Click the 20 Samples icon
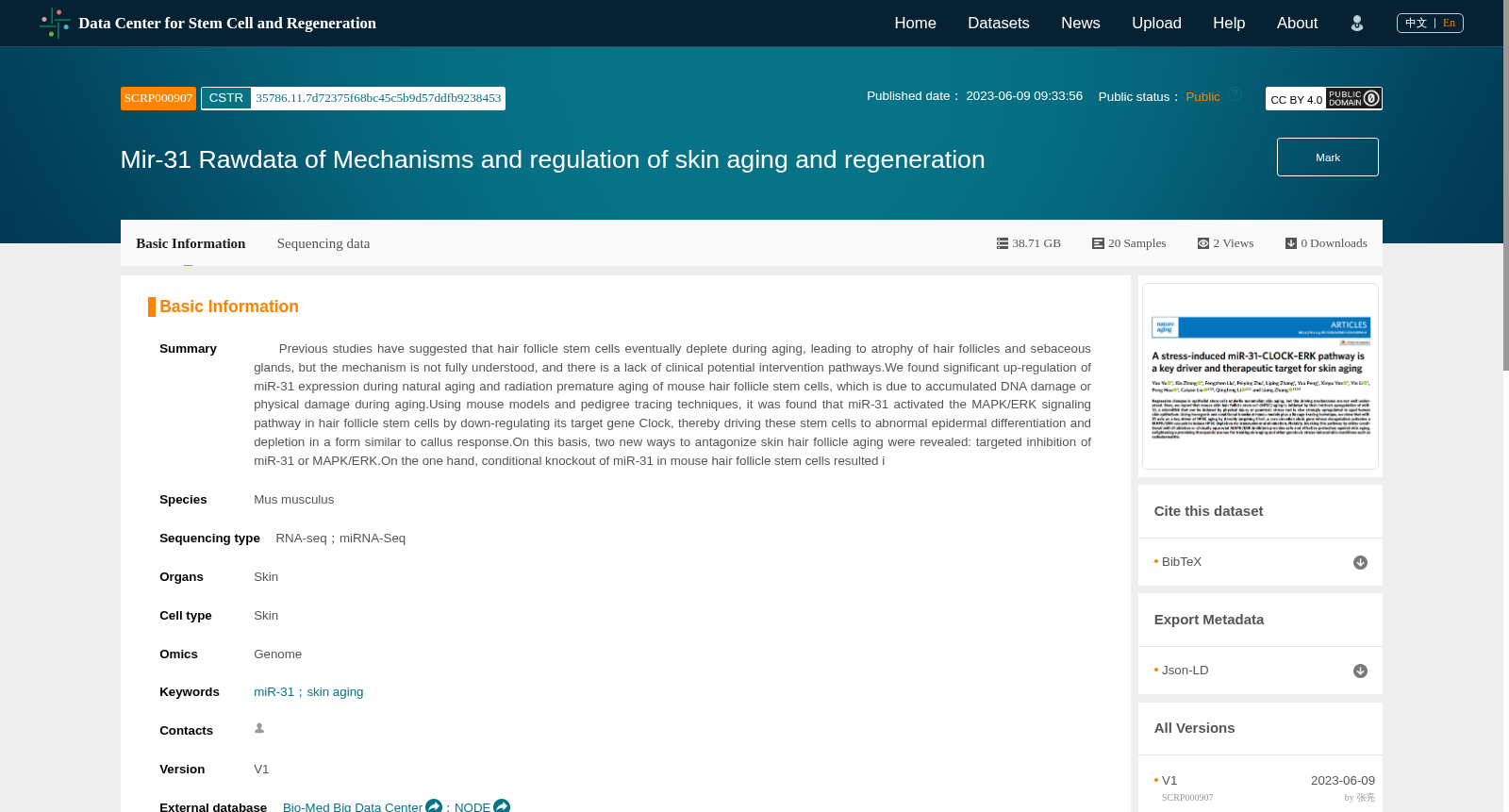 pos(1098,243)
